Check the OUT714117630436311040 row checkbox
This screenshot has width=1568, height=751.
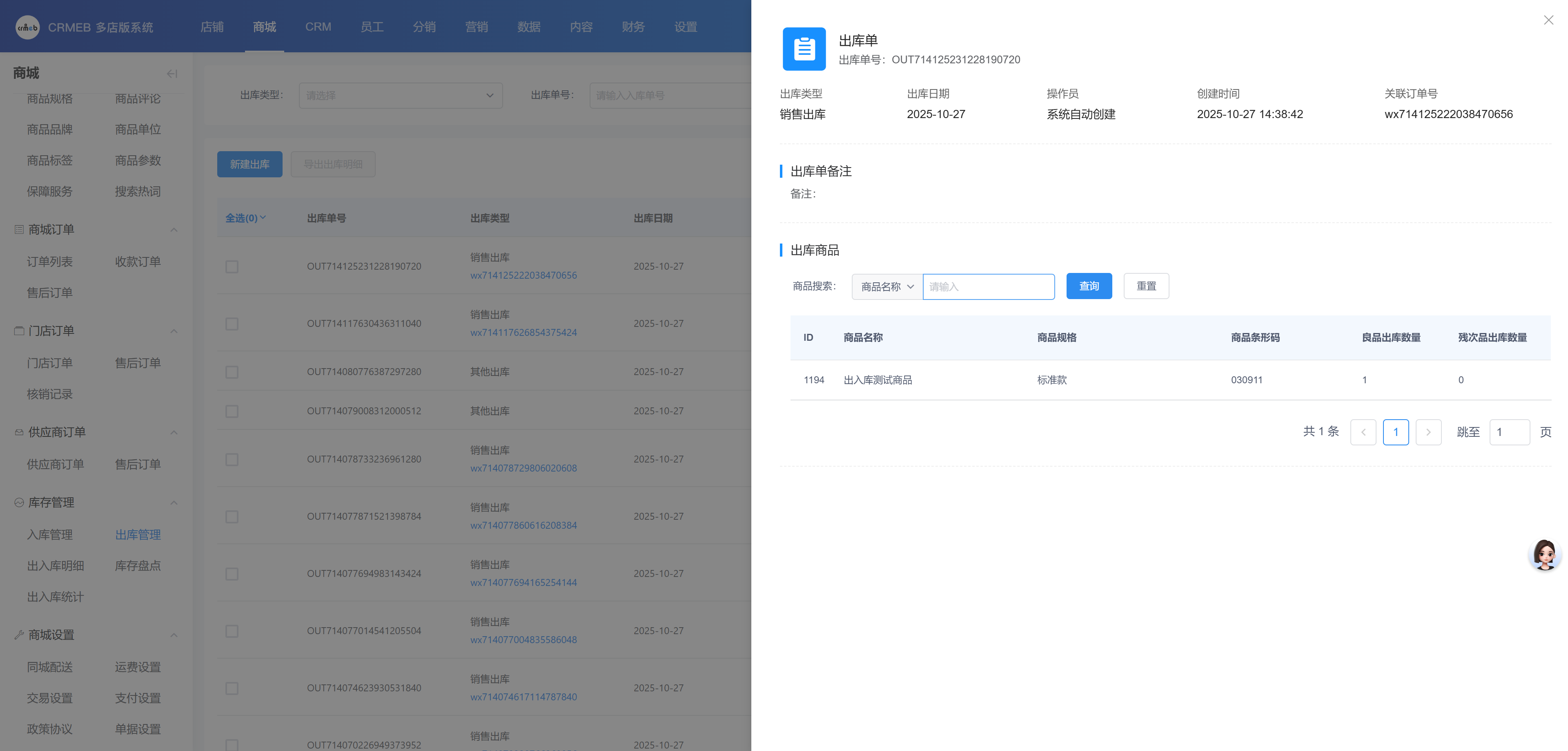tap(232, 324)
